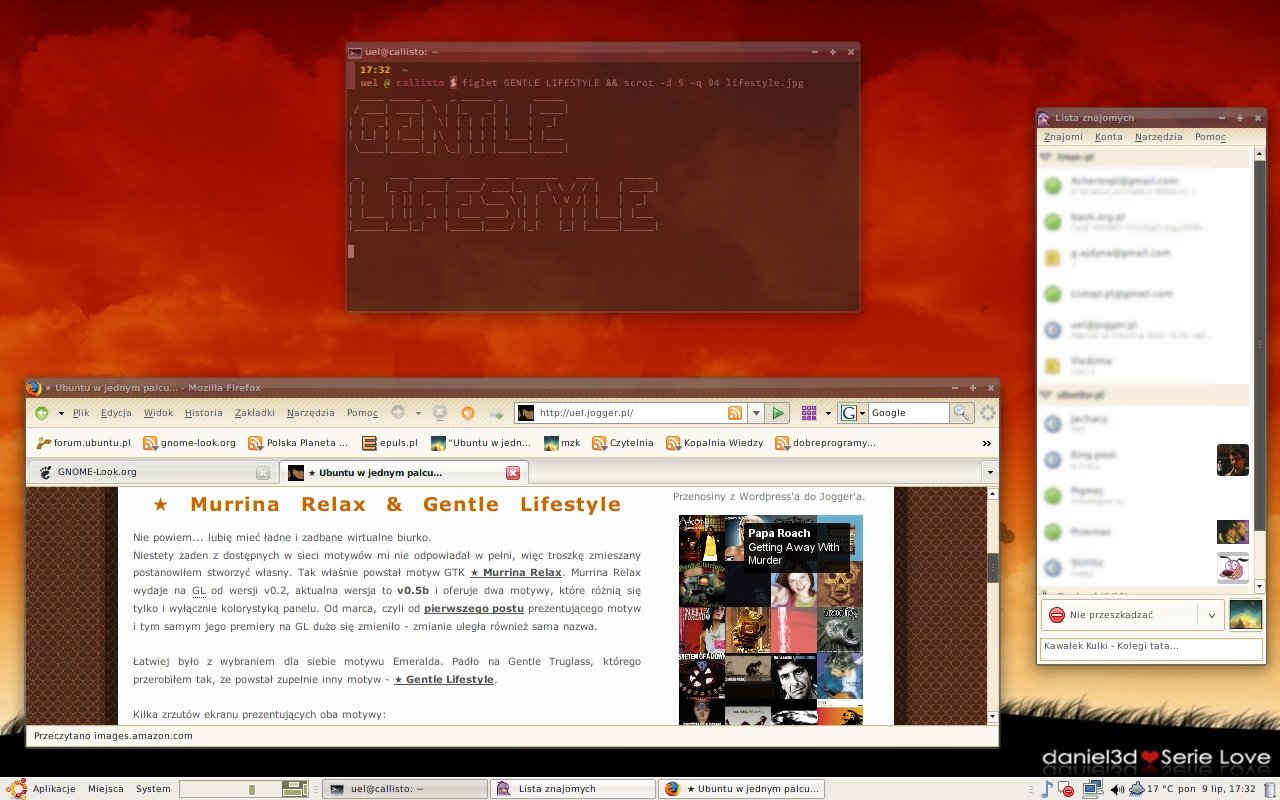Open the Nie przeszkadzać status dropdown
This screenshot has width=1280, height=800.
(1211, 615)
